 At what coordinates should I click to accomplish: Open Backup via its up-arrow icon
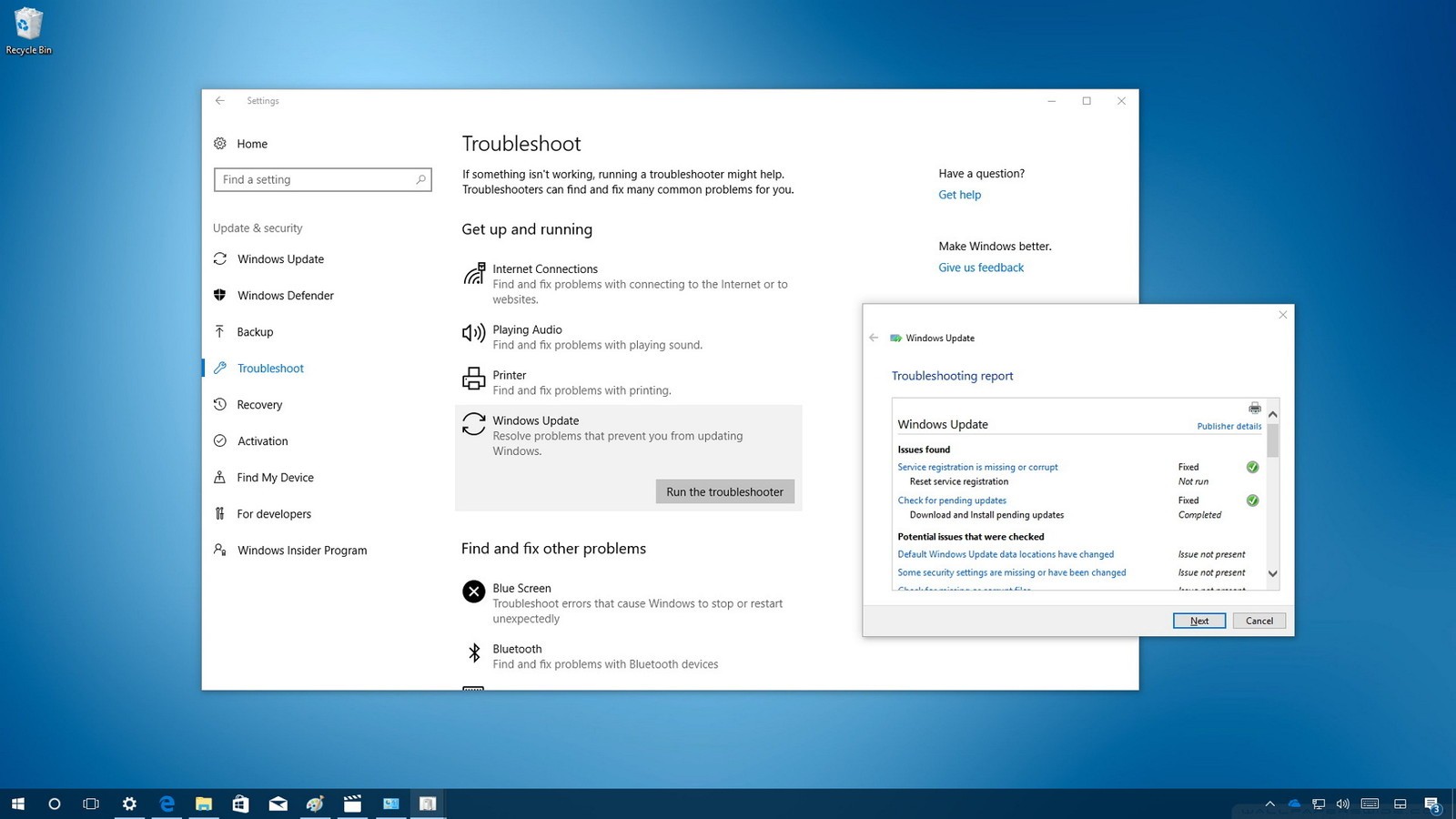coord(220,331)
